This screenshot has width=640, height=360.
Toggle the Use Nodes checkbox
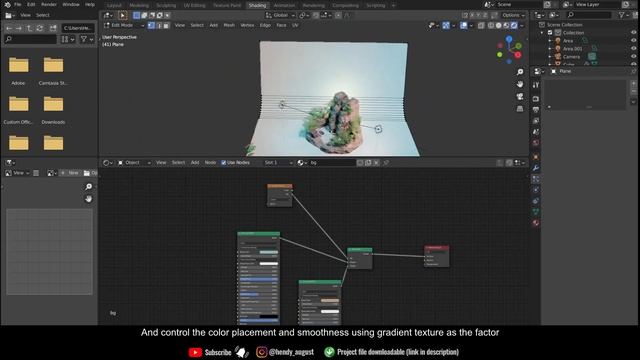coord(224,162)
